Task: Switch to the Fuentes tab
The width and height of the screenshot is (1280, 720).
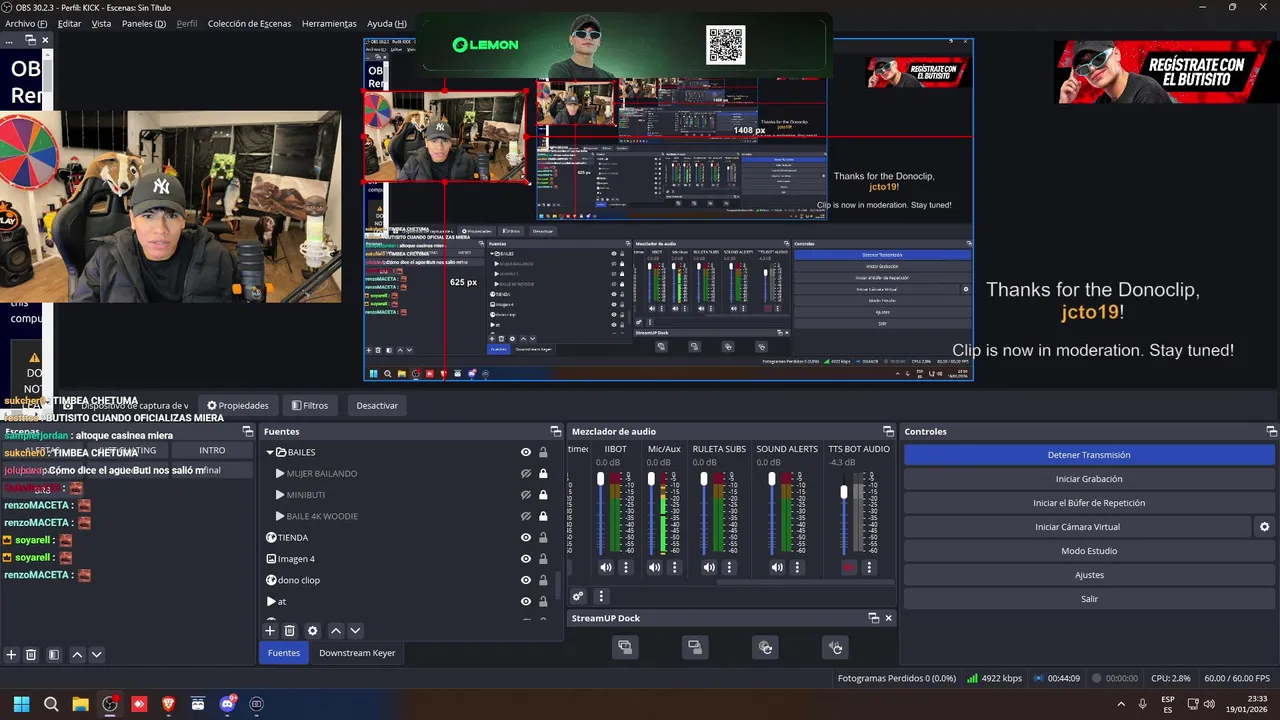Action: (284, 653)
